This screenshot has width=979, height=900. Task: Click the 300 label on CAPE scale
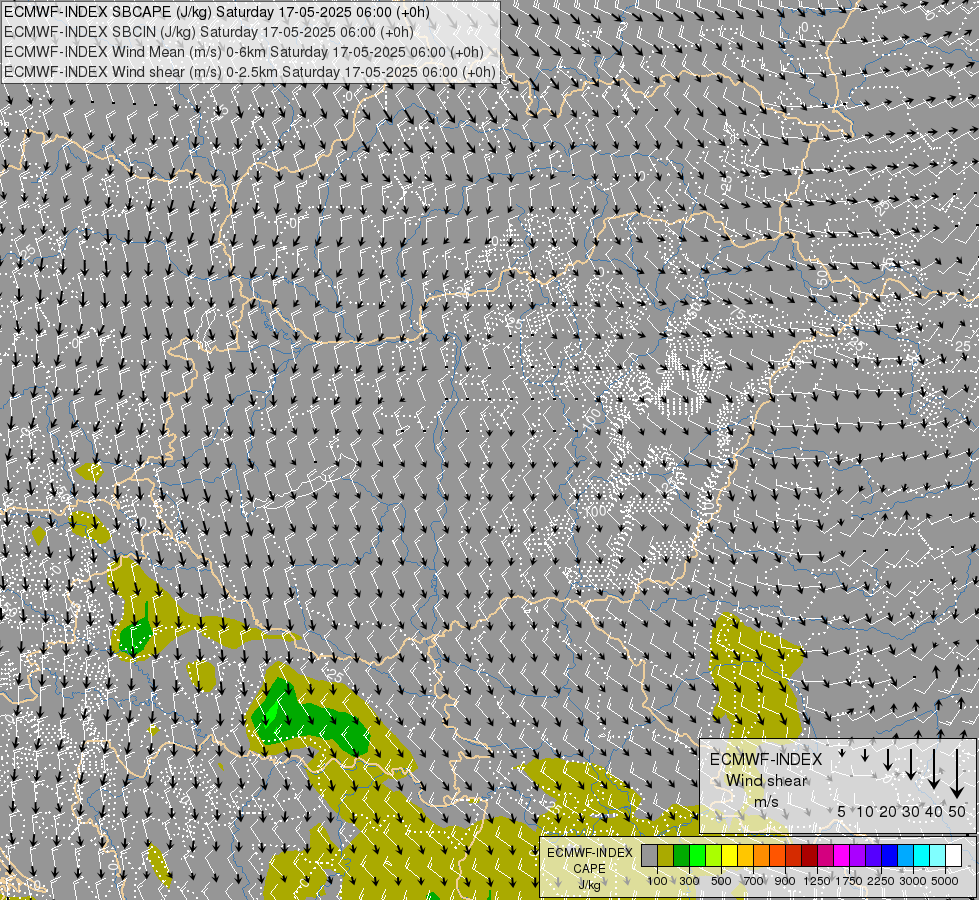pyautogui.click(x=689, y=881)
